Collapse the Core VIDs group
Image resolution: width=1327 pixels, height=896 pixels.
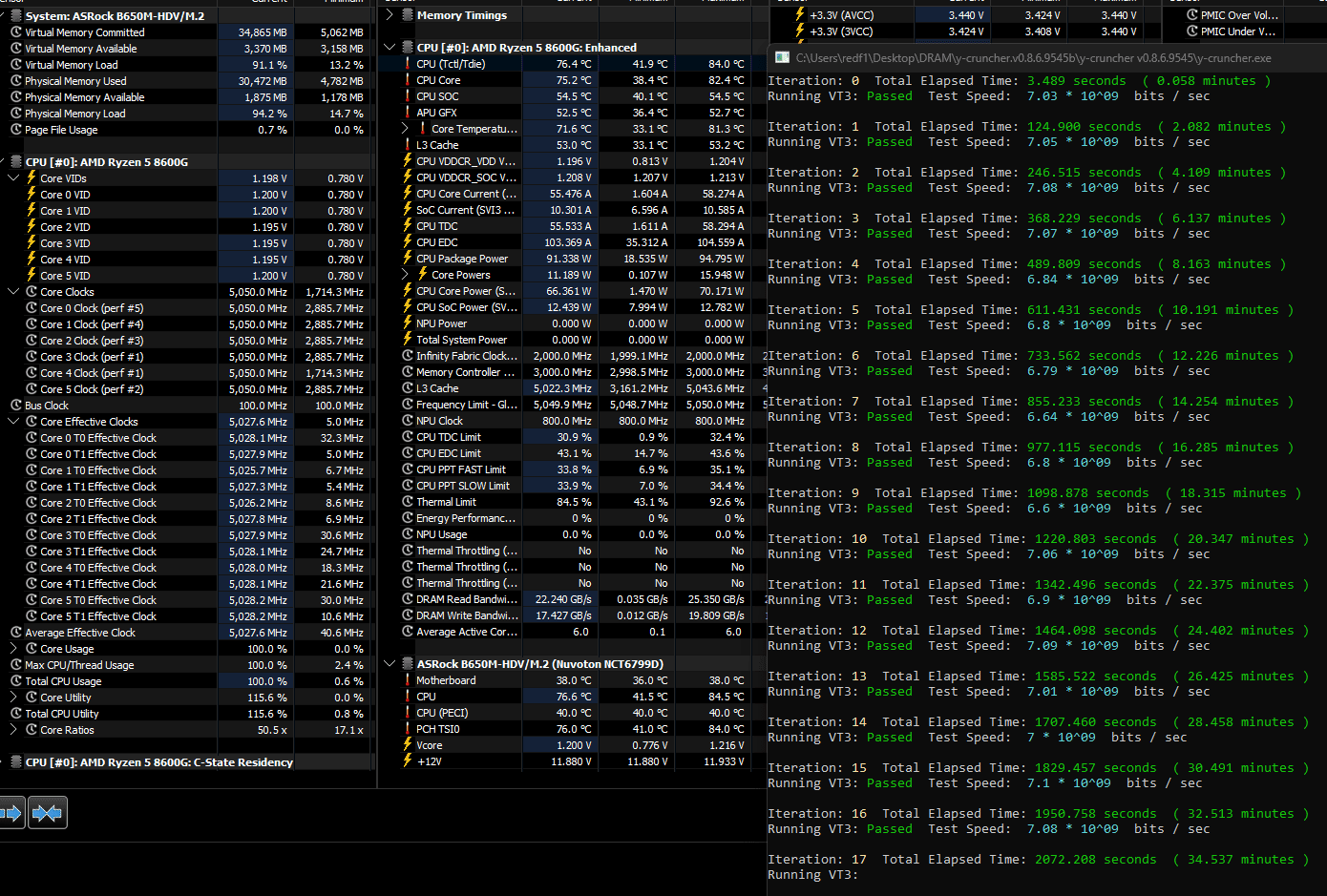[13, 178]
